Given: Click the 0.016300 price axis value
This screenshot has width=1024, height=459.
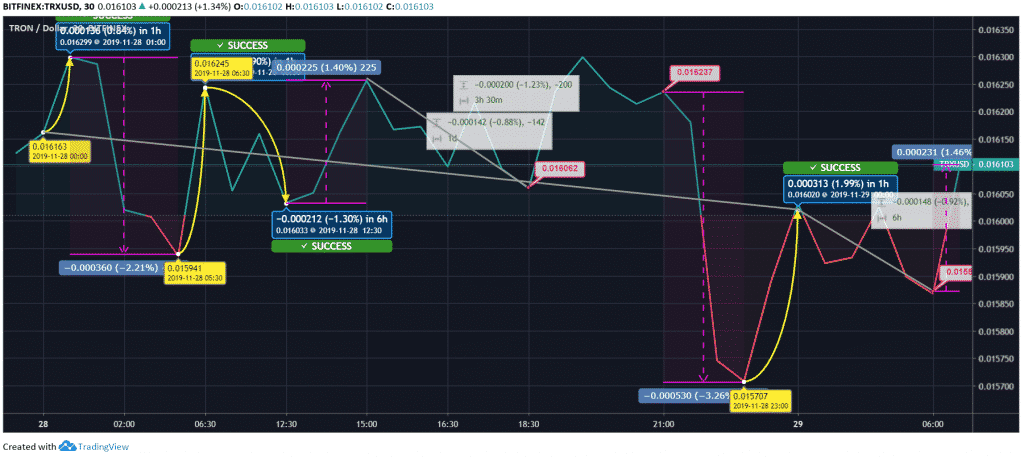Looking at the screenshot, I should pyautogui.click(x=996, y=57).
